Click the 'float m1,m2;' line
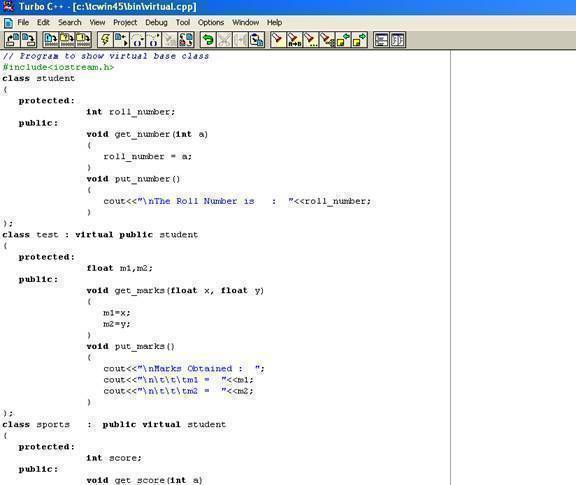This screenshot has height=485, width=576. point(119,268)
